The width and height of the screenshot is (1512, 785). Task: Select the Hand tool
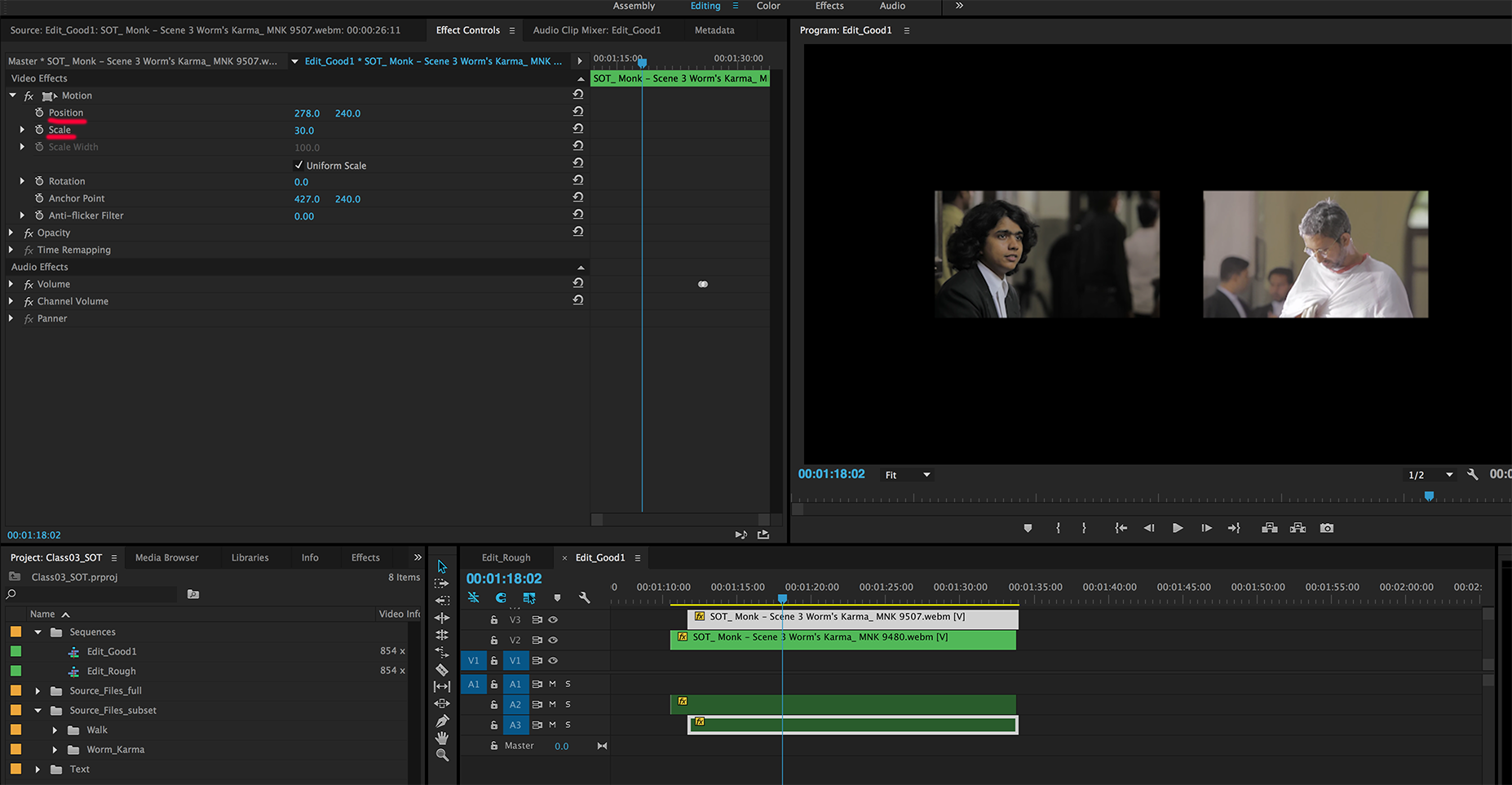coord(442,738)
